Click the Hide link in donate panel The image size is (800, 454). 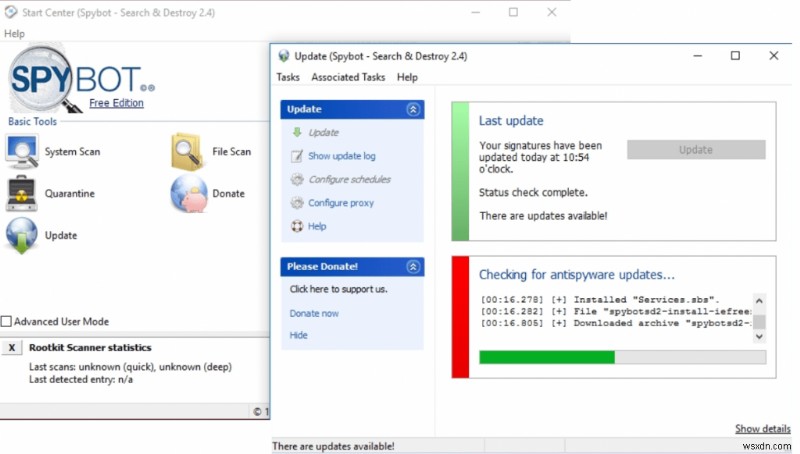coord(298,335)
